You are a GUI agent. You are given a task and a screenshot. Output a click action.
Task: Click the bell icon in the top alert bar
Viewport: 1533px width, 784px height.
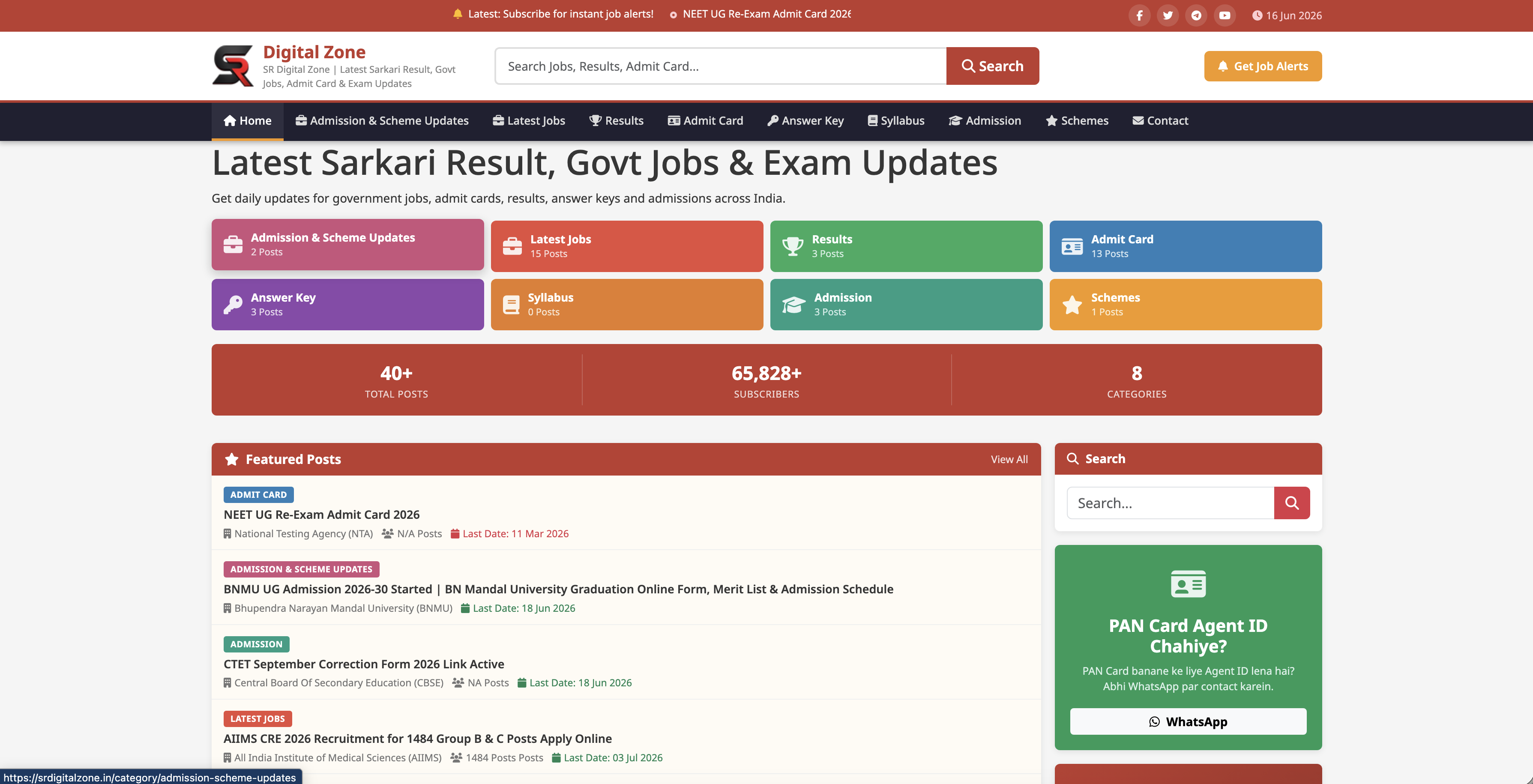coord(458,14)
